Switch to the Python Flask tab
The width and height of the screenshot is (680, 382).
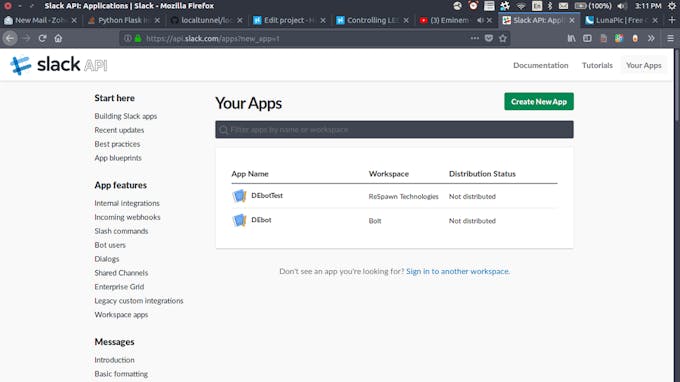pyautogui.click(x=124, y=20)
